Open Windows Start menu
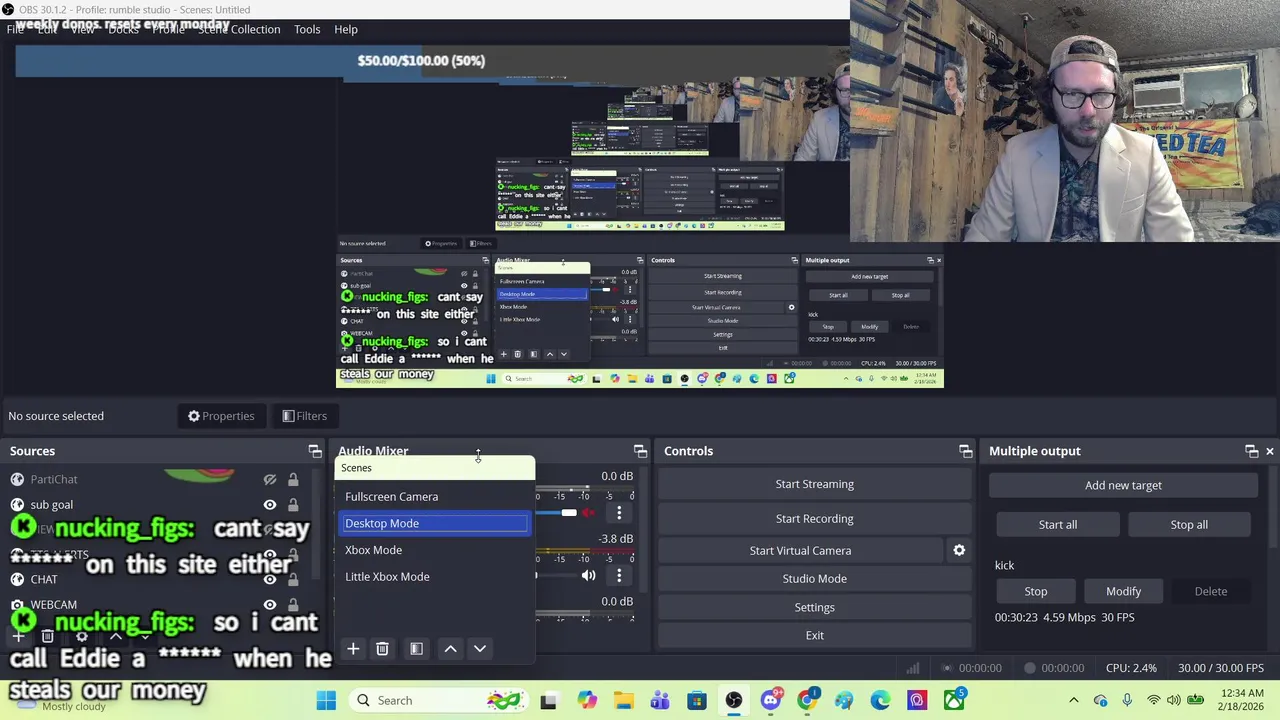Image resolution: width=1280 pixels, height=720 pixels. click(326, 700)
